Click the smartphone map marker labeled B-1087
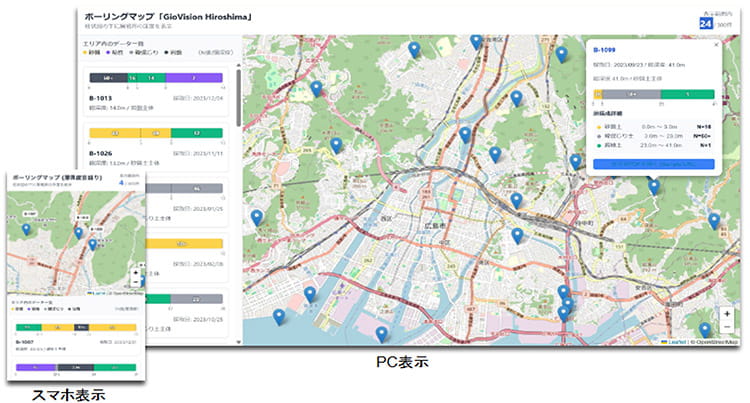 [x=26, y=229]
